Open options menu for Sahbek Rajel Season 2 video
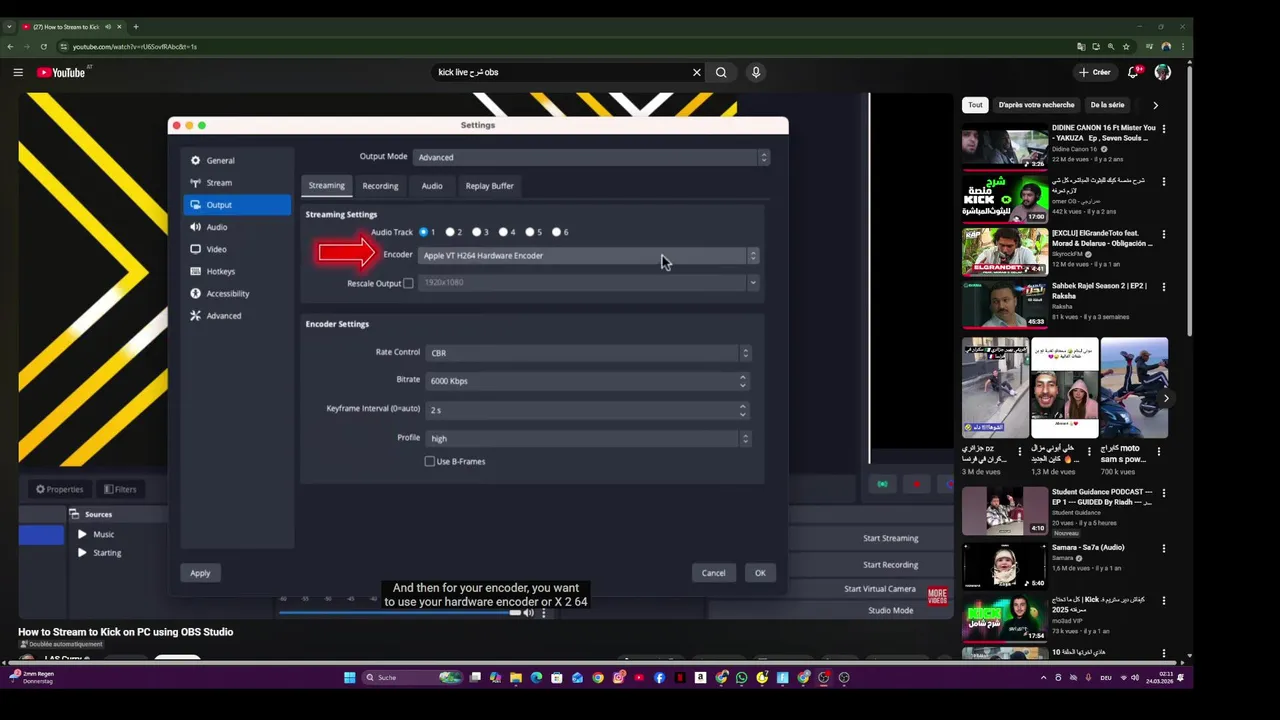Screen dimensions: 1280x720 (1164, 286)
